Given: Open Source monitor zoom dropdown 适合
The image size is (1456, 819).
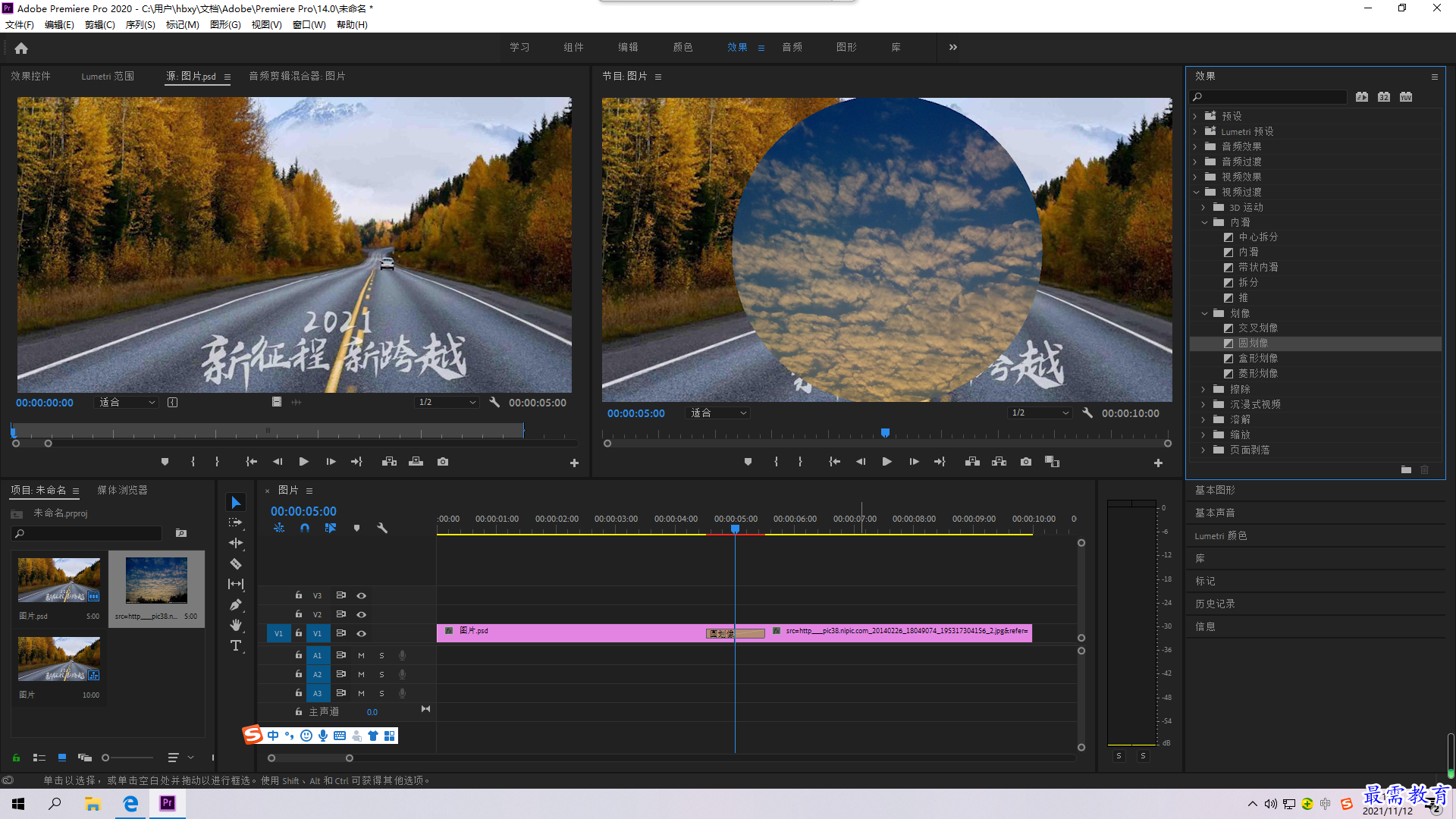Looking at the screenshot, I should click(x=127, y=403).
